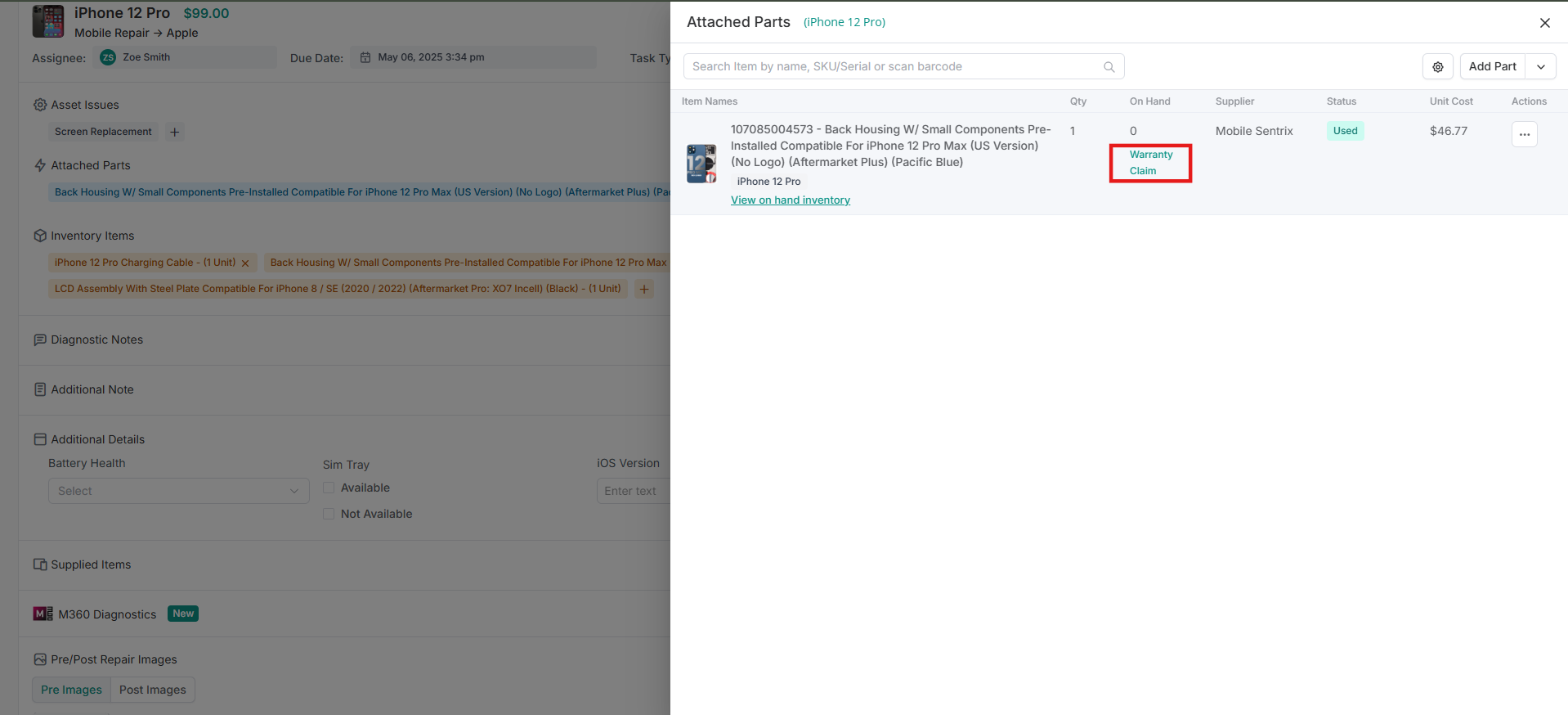Click the Asset Issues gear icon
The height and width of the screenshot is (715, 1568).
pos(40,105)
